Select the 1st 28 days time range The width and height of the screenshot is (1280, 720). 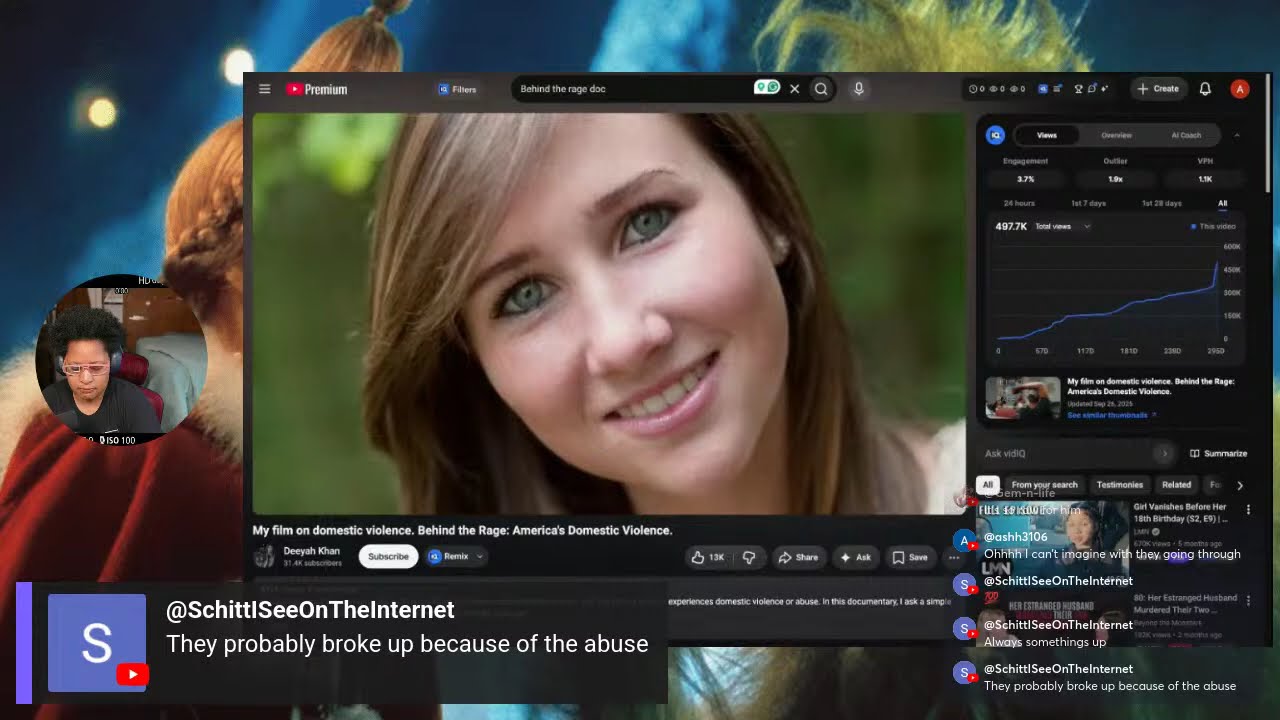(1161, 203)
